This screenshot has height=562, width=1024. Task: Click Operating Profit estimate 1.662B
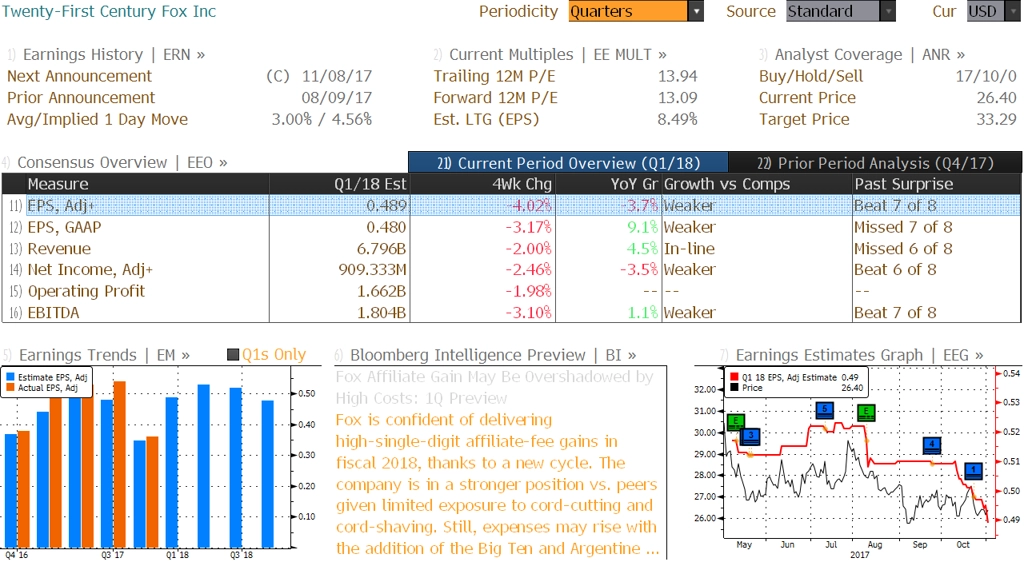click(381, 291)
